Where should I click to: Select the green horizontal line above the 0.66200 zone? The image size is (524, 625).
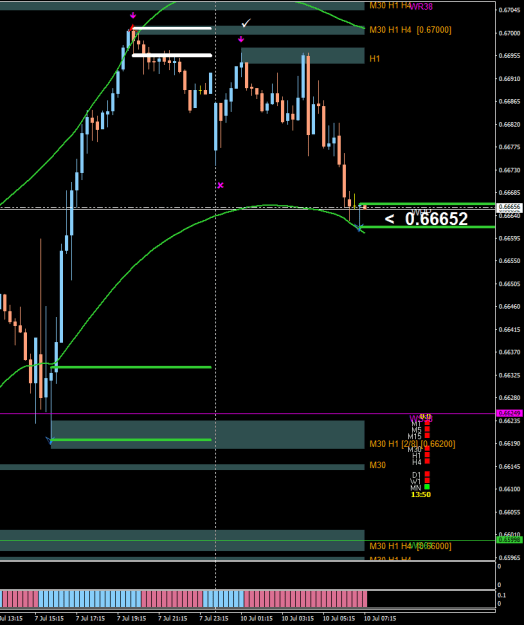[x=131, y=367]
